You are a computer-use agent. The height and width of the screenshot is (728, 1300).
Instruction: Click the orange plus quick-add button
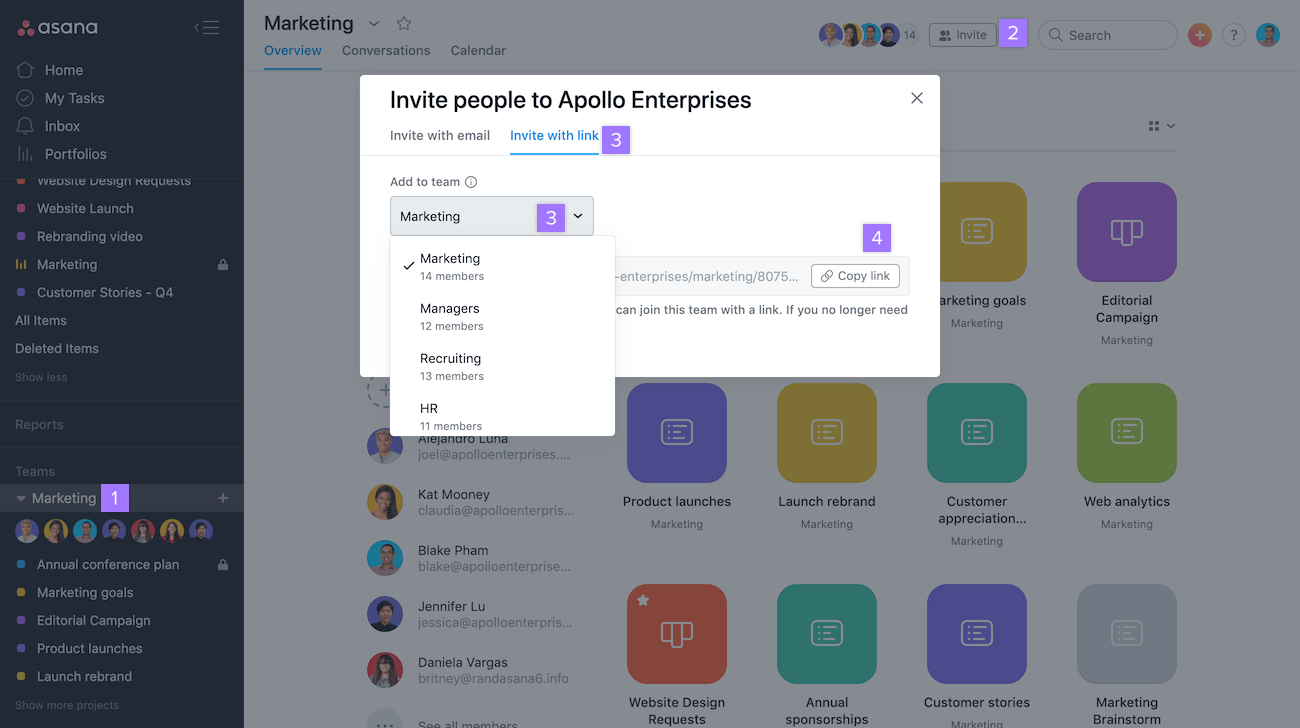[1200, 35]
